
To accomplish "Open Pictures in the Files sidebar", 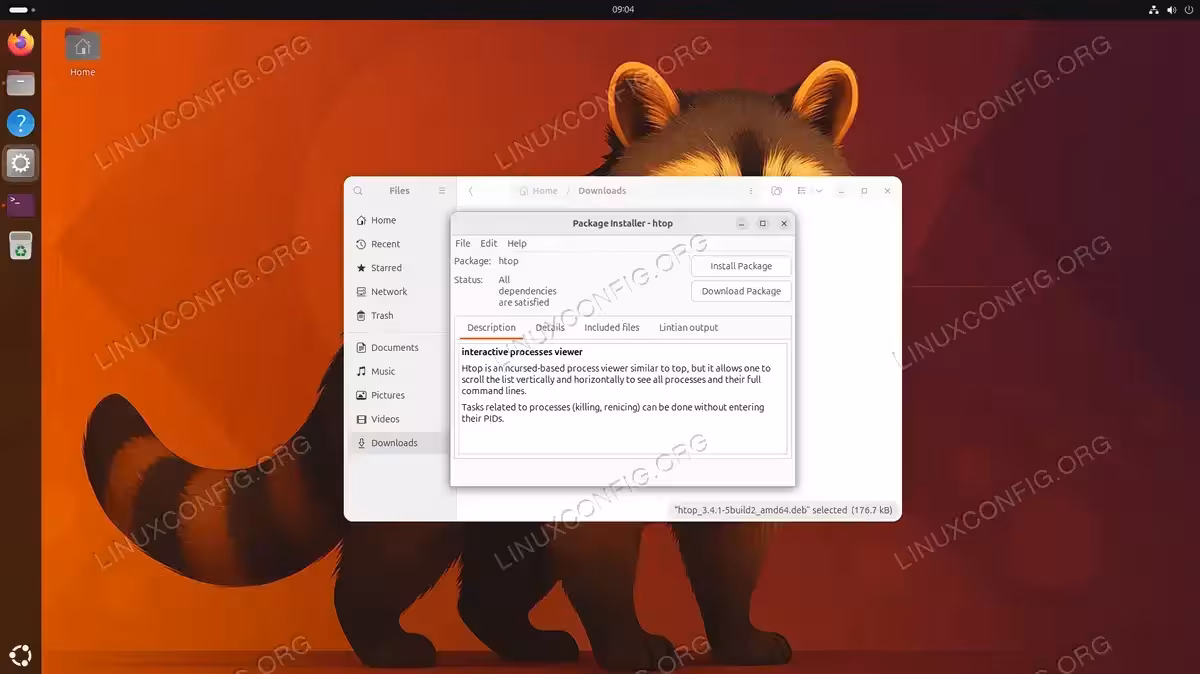I will tap(400, 396).
